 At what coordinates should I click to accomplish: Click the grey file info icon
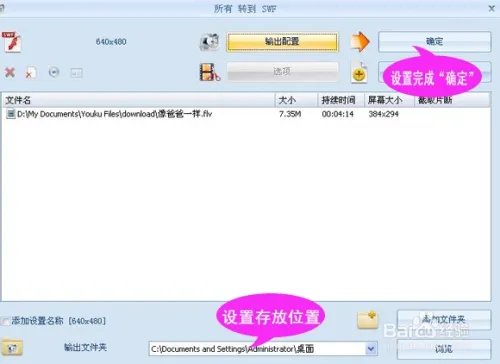[x=76, y=72]
